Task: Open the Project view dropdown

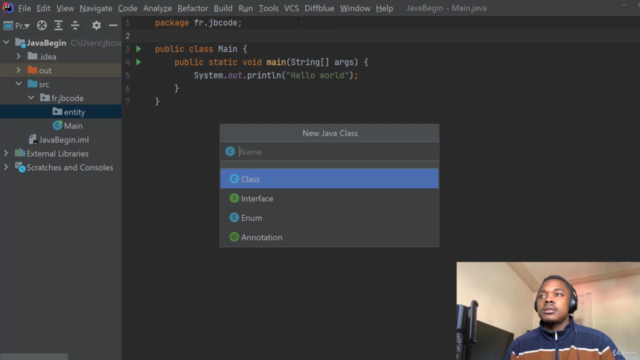Action: click(17, 26)
